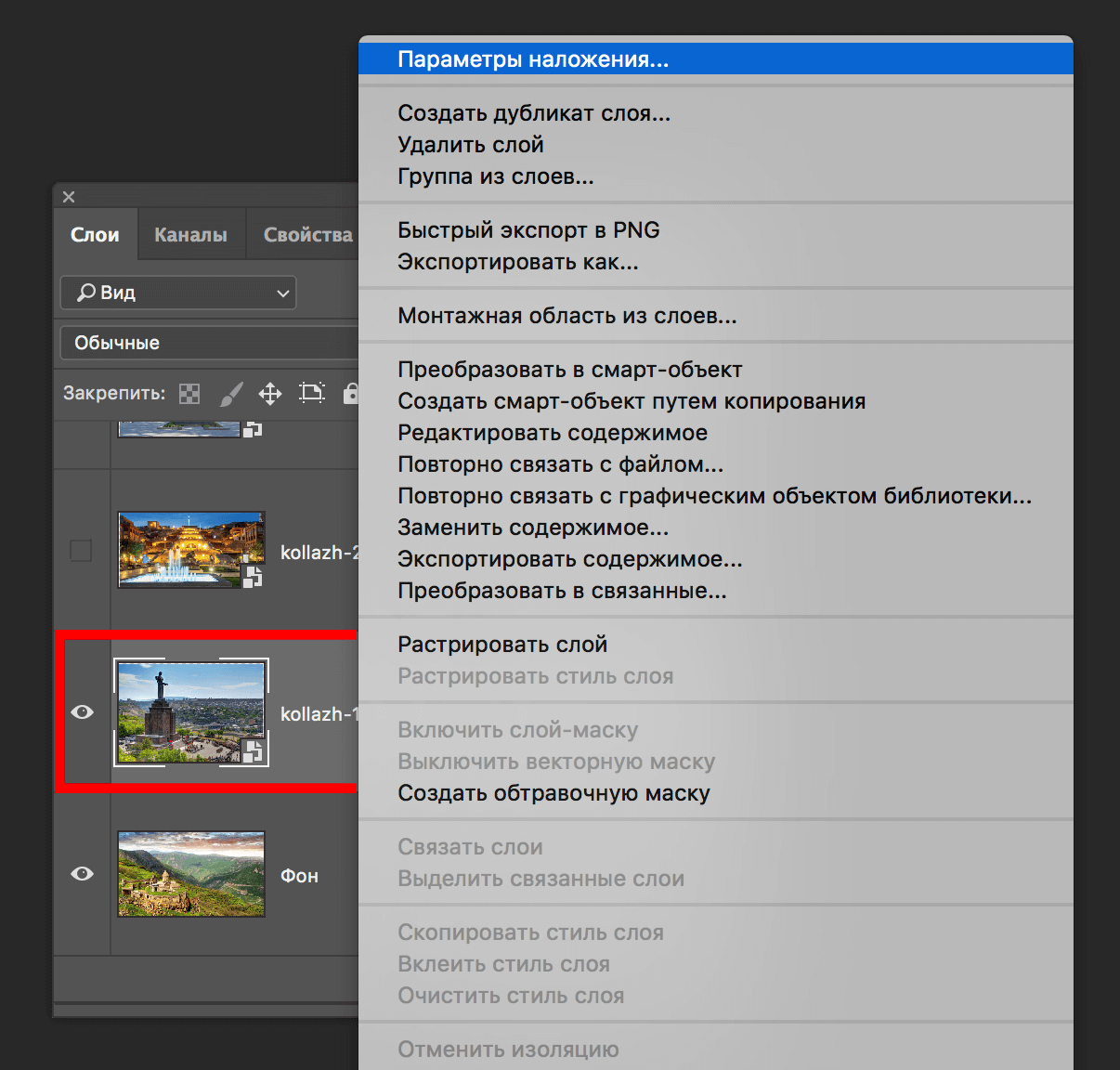
Task: Select the Фон layer thumbnail
Action: tap(191, 874)
